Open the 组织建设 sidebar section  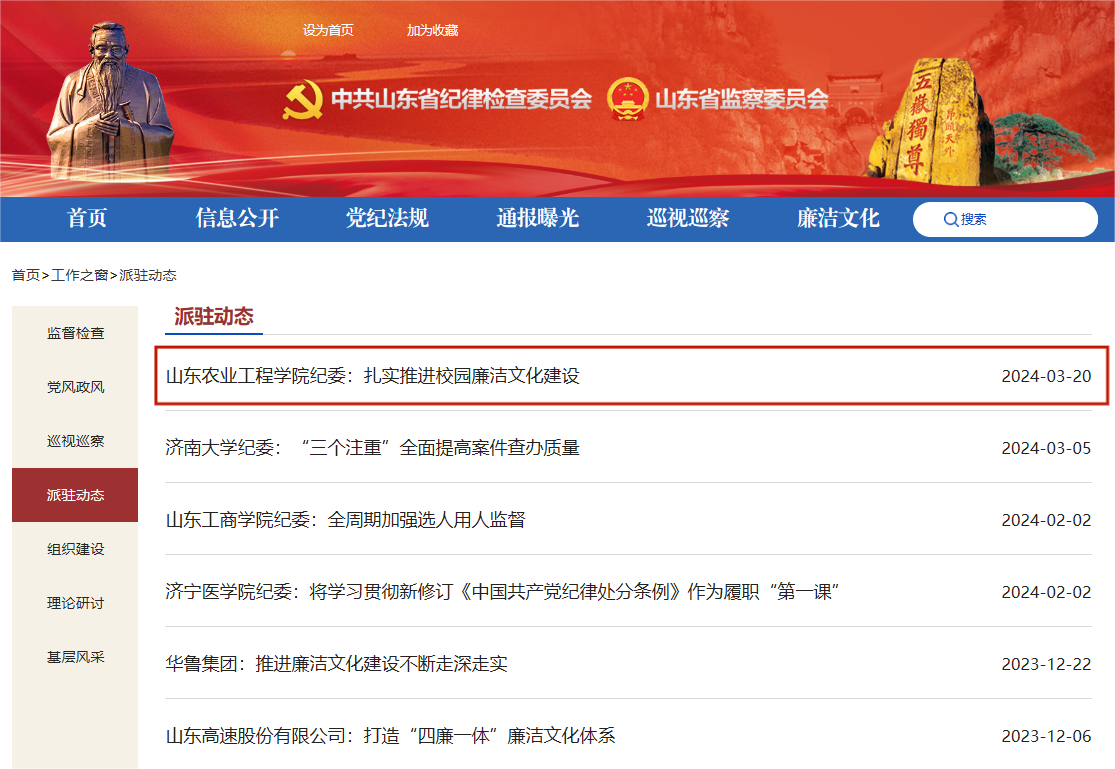pos(75,549)
